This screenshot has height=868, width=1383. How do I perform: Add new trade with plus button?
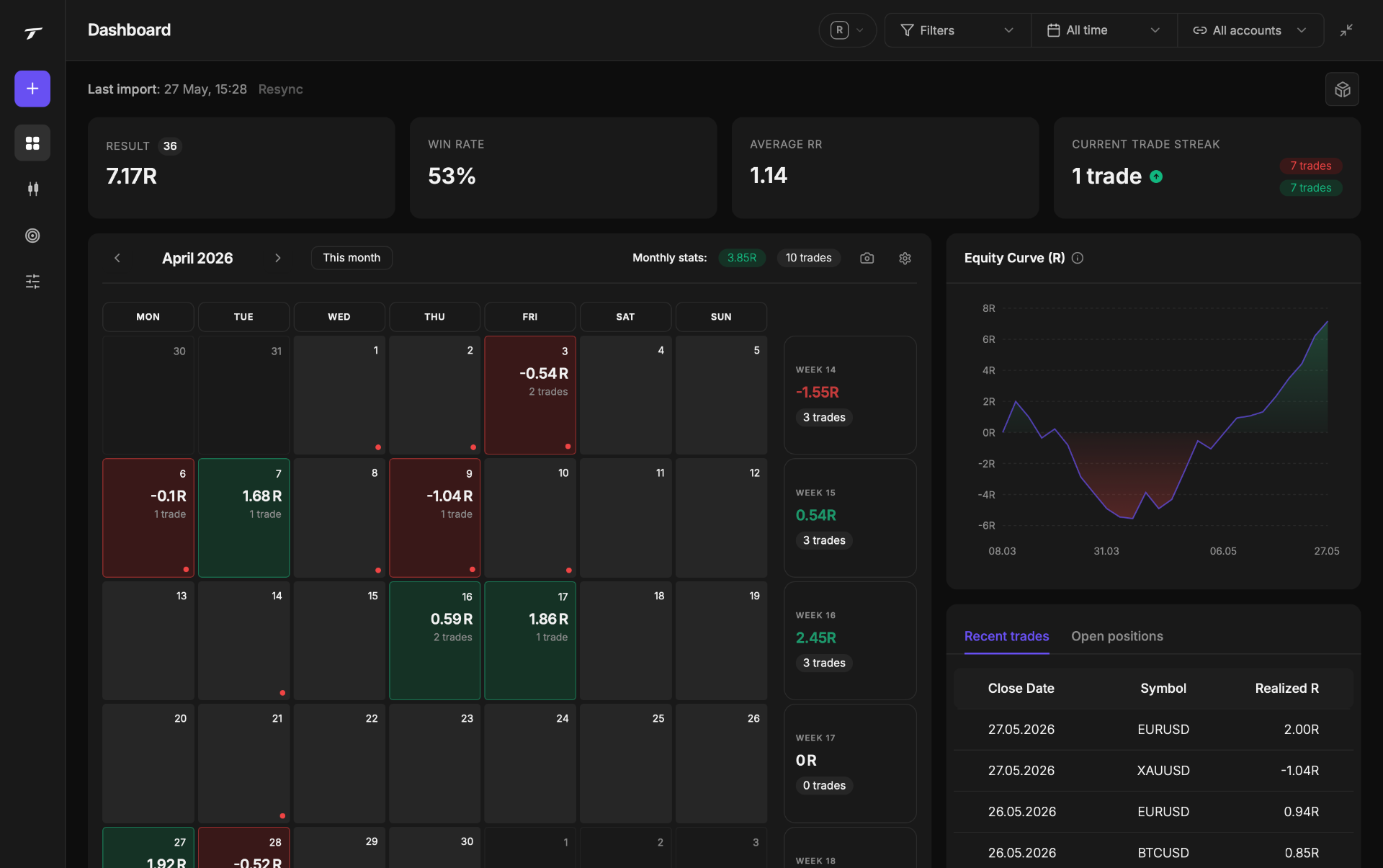tap(32, 89)
